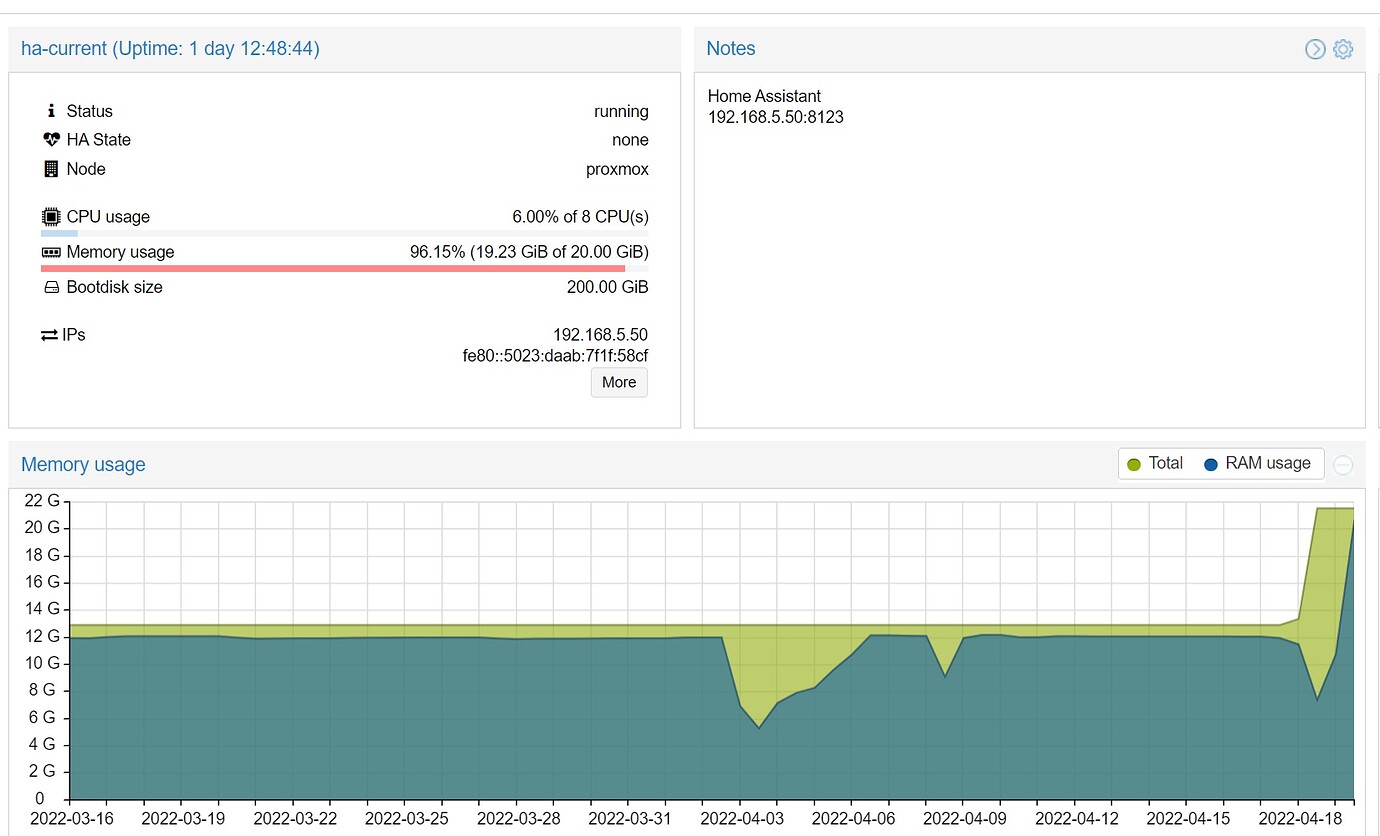Click the CPU usage progress bar
Image resolution: width=1380 pixels, height=836 pixels.
[x=344, y=233]
